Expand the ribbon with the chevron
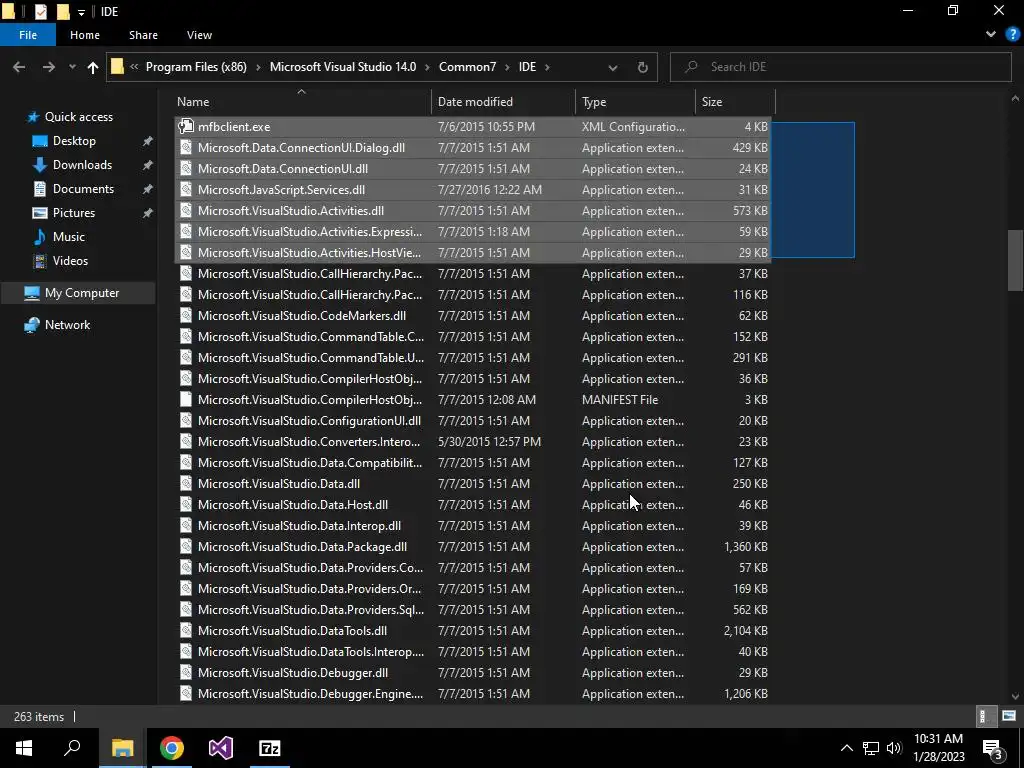Screen dimensions: 1024x768 (x=991, y=35)
